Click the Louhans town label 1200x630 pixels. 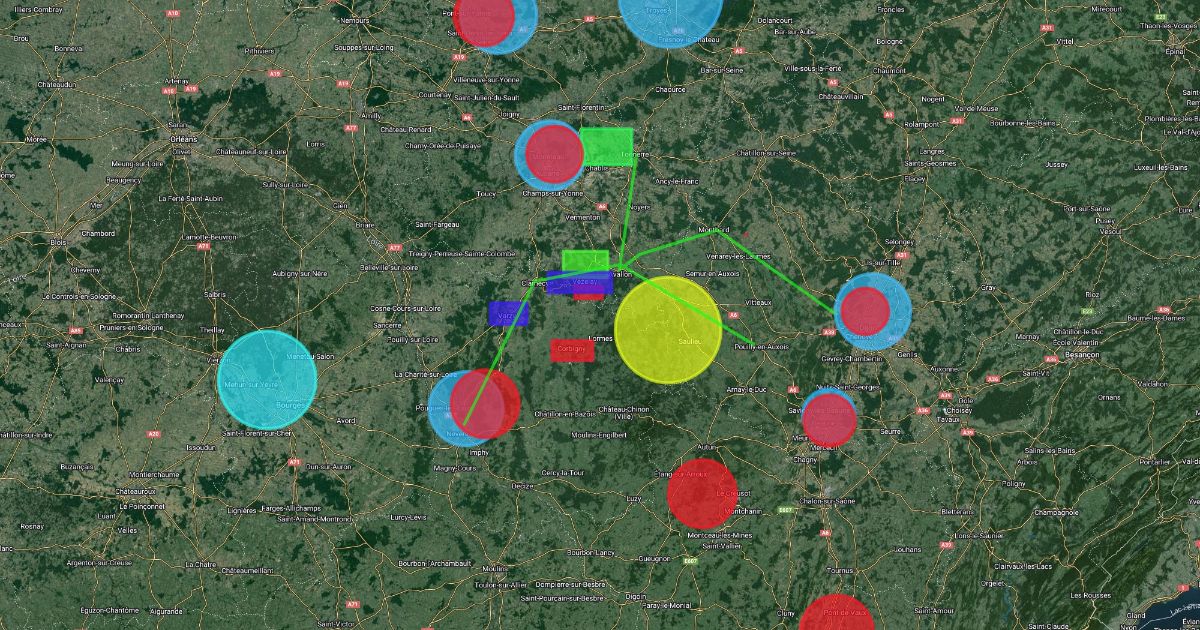pos(907,548)
